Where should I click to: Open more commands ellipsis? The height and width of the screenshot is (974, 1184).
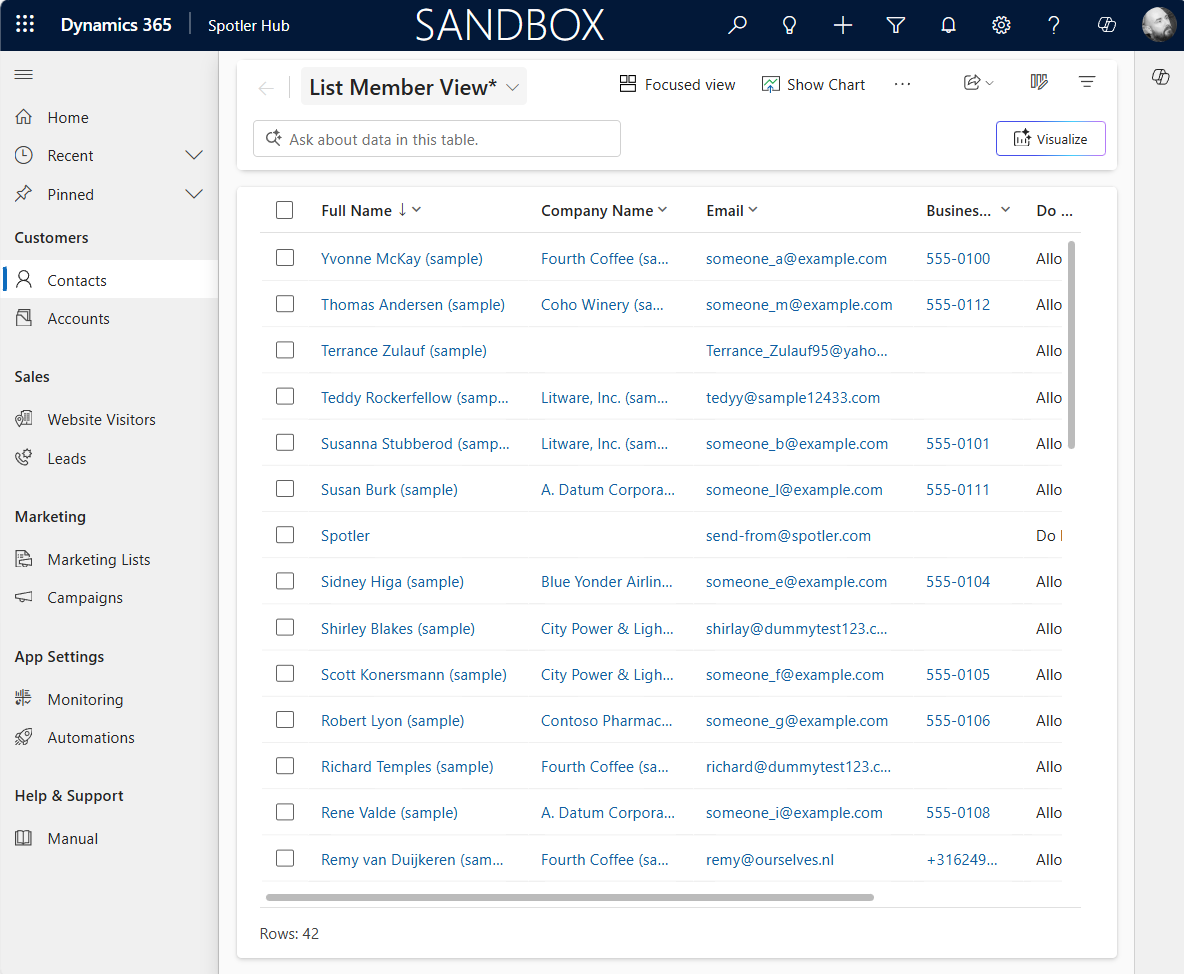(x=902, y=85)
